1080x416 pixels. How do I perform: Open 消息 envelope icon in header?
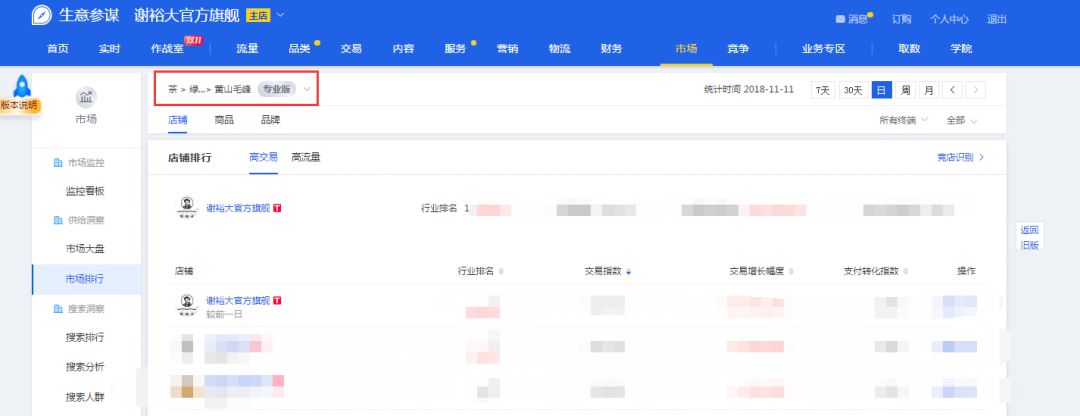pyautogui.click(x=840, y=19)
